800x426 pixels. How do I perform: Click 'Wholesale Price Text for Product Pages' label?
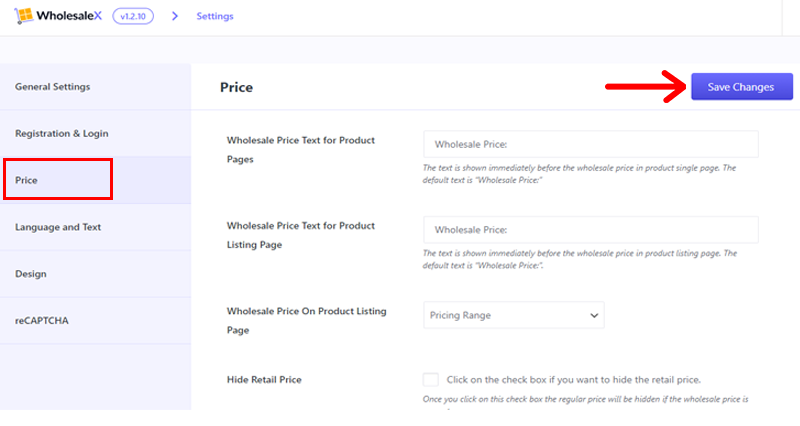[x=301, y=149]
